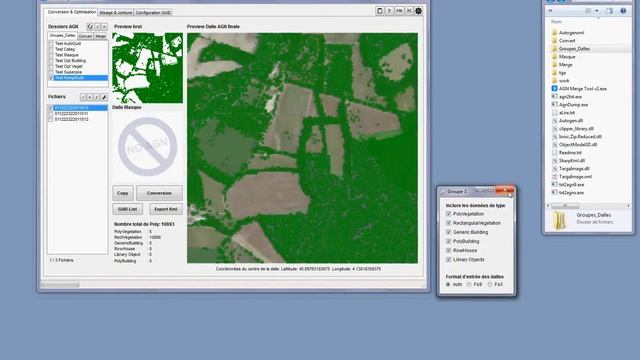Viewport: 640px width, 360px height.
Task: Click the Nom column header in Explorer
Action: click(556, 22)
